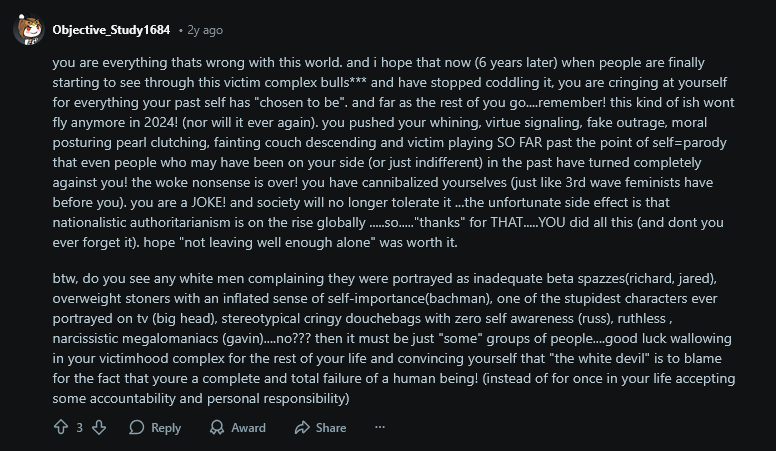The image size is (776, 451).
Task: Click the Award text label
Action: click(248, 428)
